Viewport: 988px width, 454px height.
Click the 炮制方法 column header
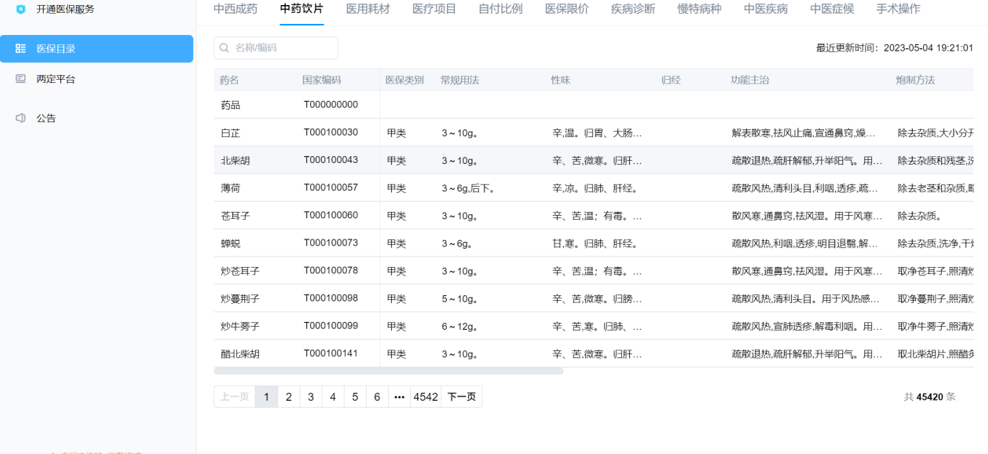tap(916, 80)
